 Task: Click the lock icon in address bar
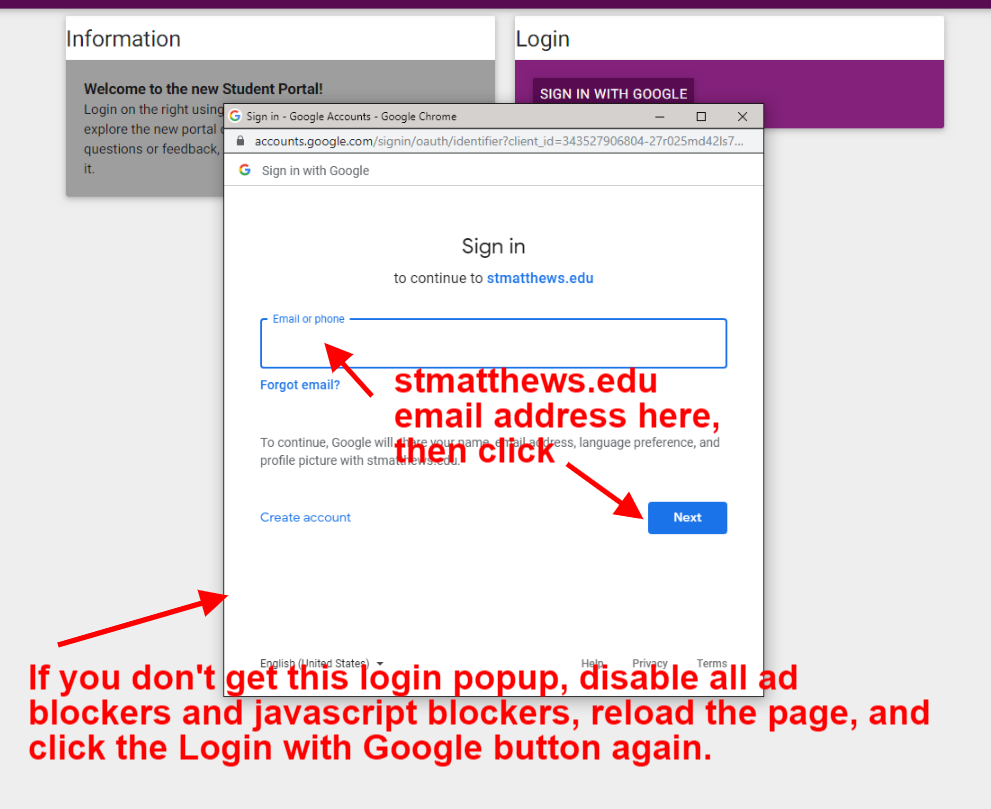[240, 142]
